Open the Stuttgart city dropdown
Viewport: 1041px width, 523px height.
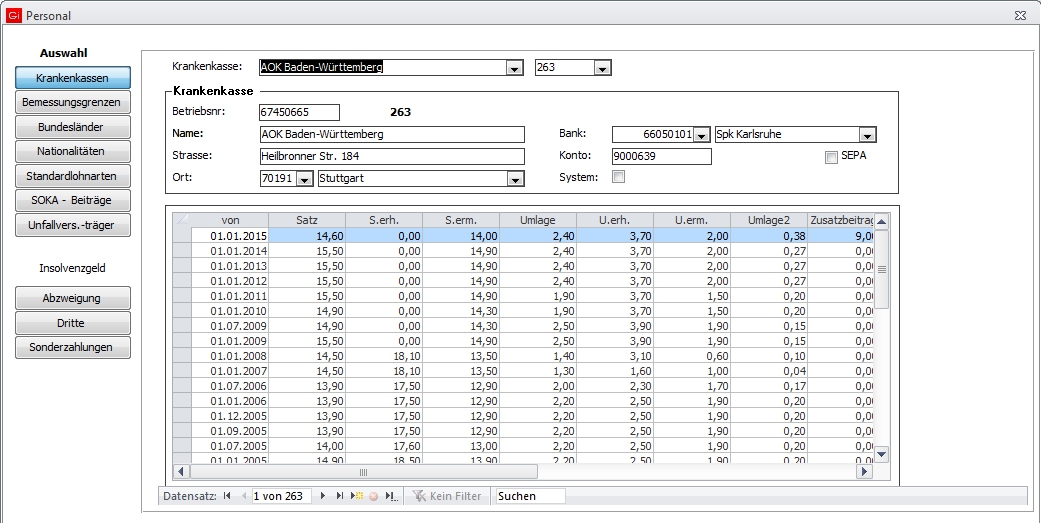(x=515, y=179)
